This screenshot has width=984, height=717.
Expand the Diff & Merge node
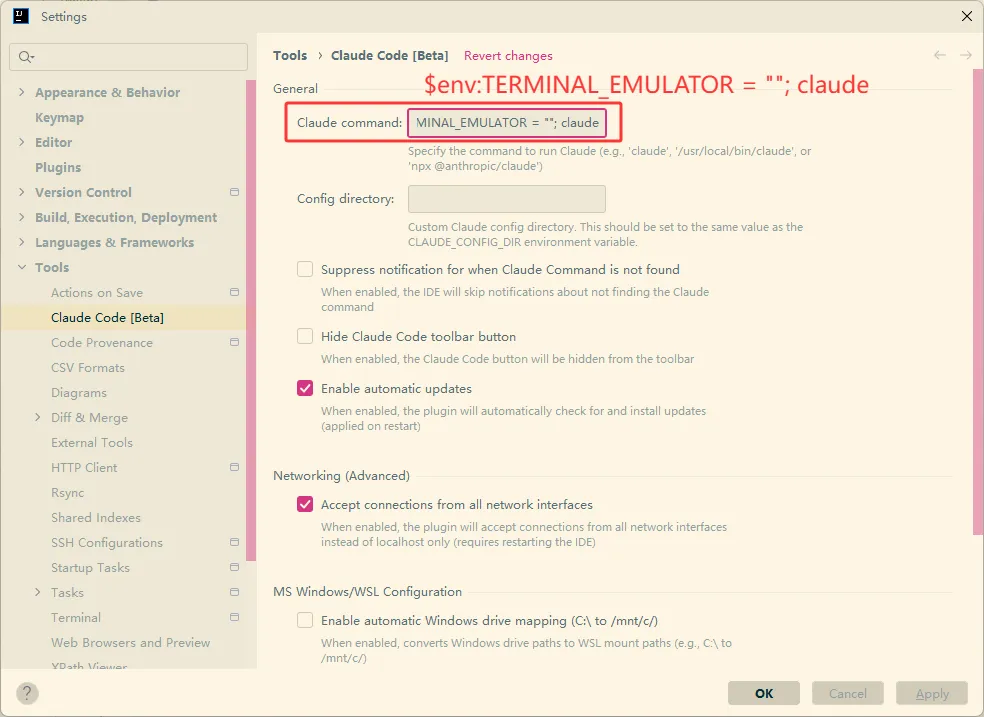[x=38, y=417]
